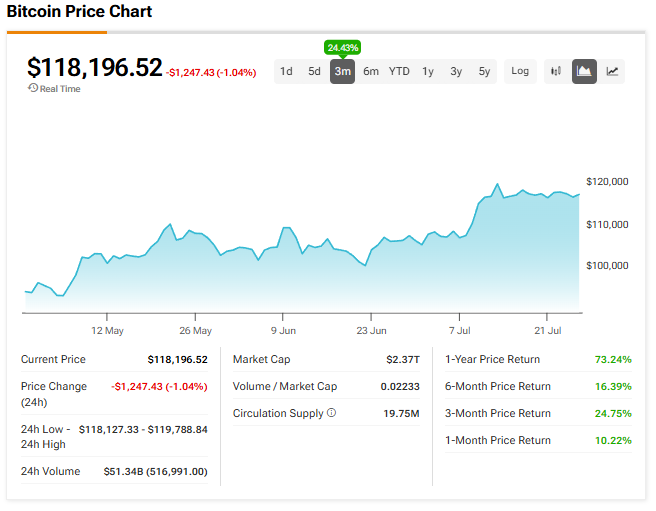Click the 24.43% return badge
This screenshot has width=656, height=511.
(x=342, y=47)
